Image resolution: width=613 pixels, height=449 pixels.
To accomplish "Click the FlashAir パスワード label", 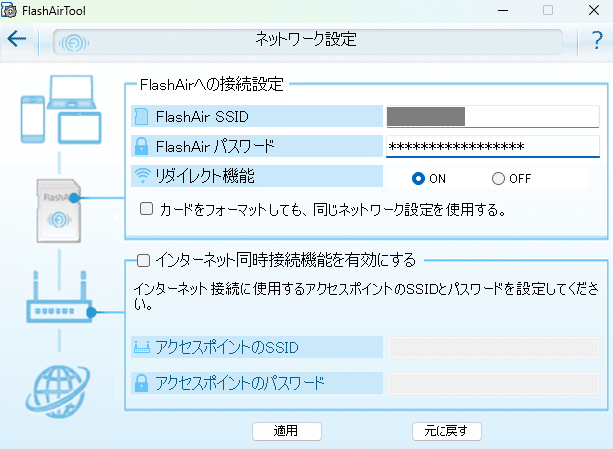I will (x=215, y=147).
